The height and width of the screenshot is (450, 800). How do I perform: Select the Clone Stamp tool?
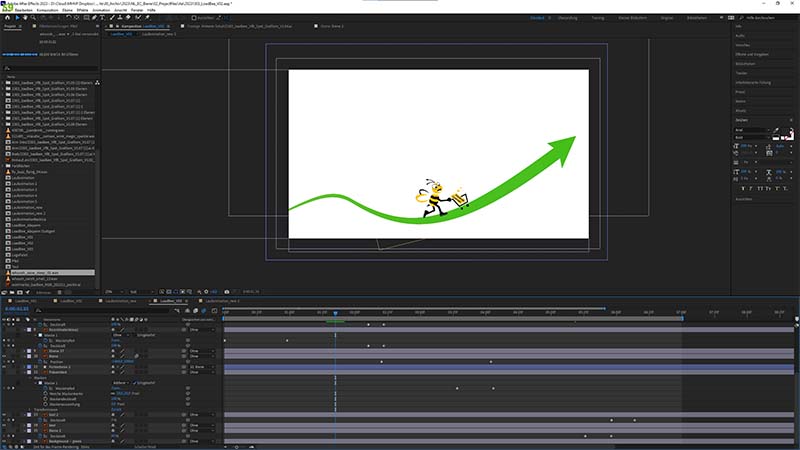[x=120, y=17]
